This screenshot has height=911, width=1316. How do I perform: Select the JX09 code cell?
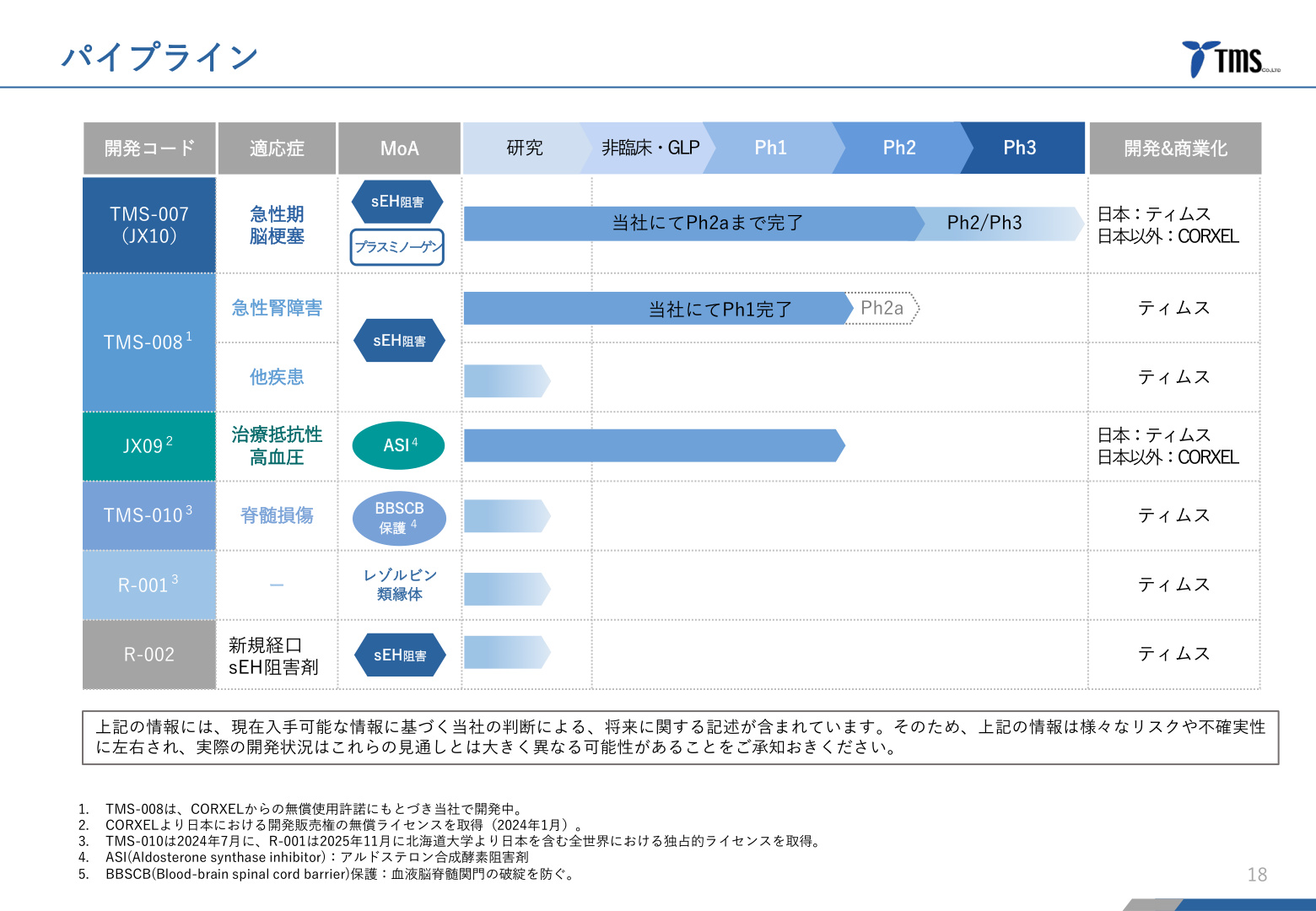[149, 445]
